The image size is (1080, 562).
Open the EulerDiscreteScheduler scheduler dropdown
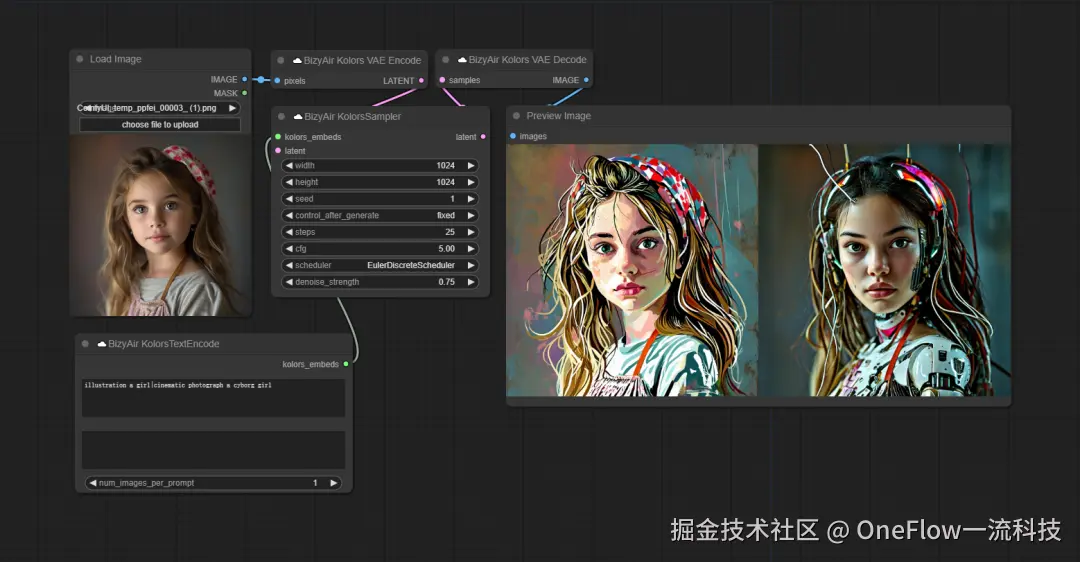click(x=380, y=265)
